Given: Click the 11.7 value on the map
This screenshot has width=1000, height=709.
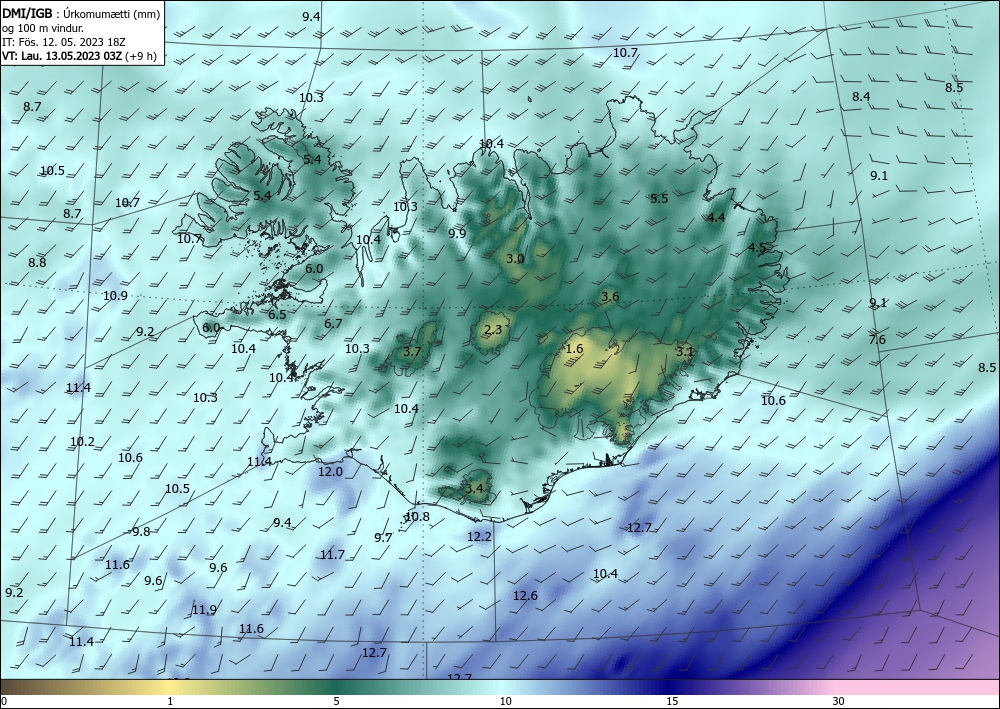Looking at the screenshot, I should [x=332, y=555].
